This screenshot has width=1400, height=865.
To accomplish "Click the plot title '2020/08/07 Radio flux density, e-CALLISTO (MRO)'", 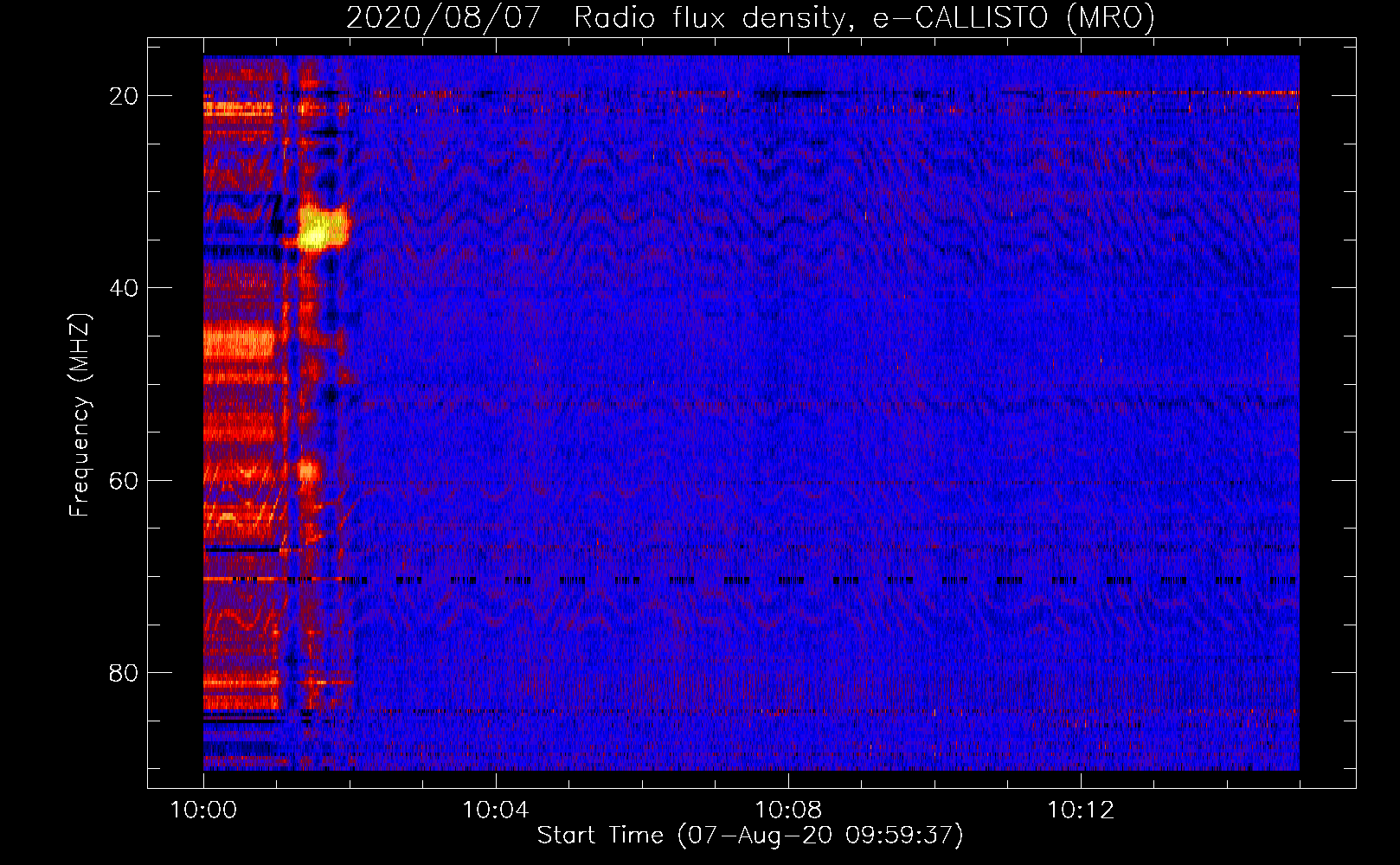I will pyautogui.click(x=750, y=18).
